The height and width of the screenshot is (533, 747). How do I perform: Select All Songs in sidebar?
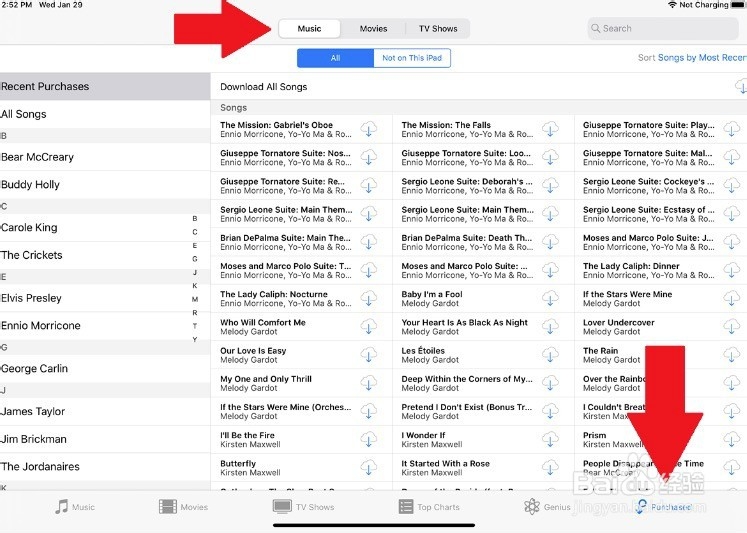(x=105, y=114)
